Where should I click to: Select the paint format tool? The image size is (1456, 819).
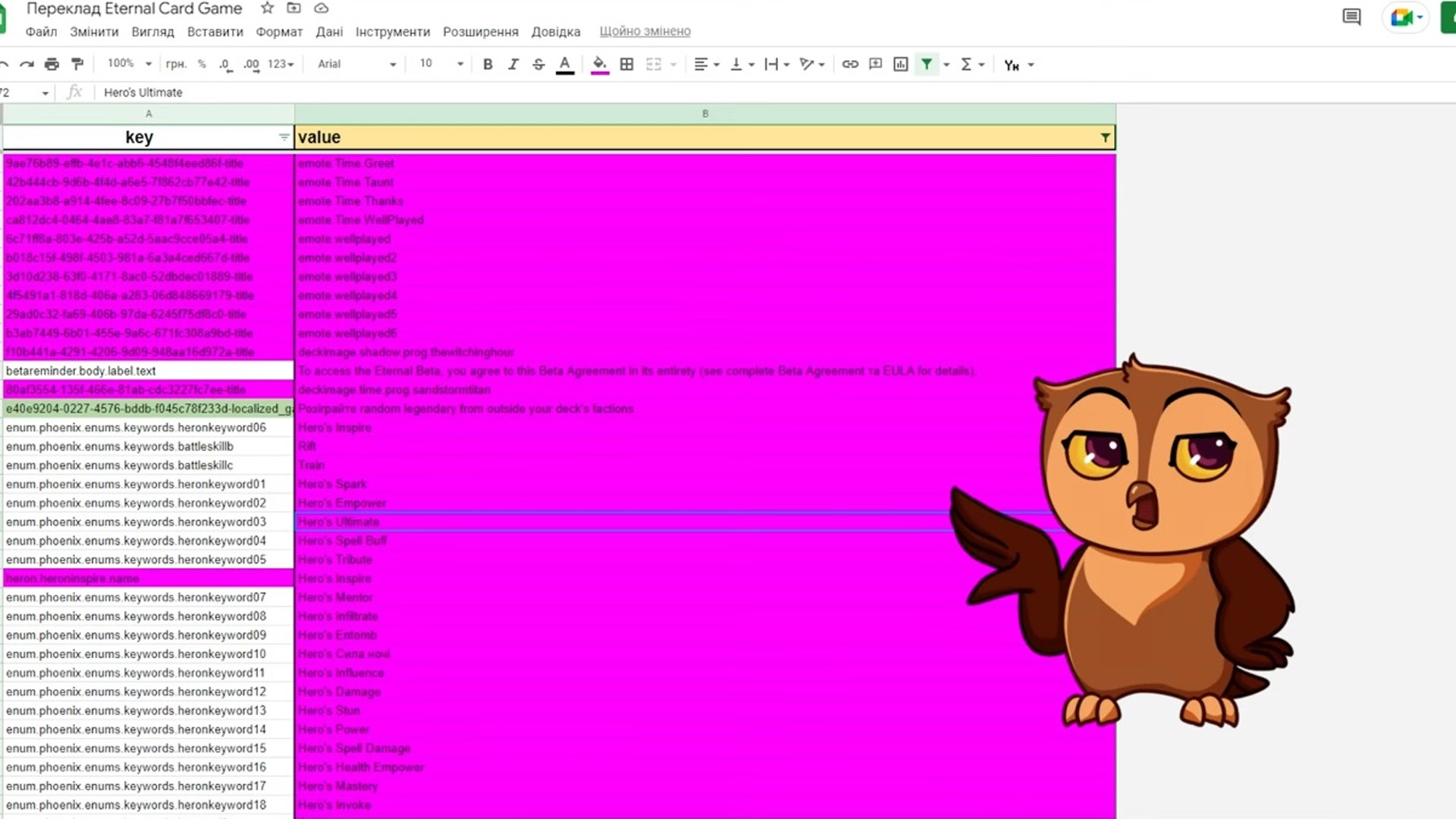[77, 64]
